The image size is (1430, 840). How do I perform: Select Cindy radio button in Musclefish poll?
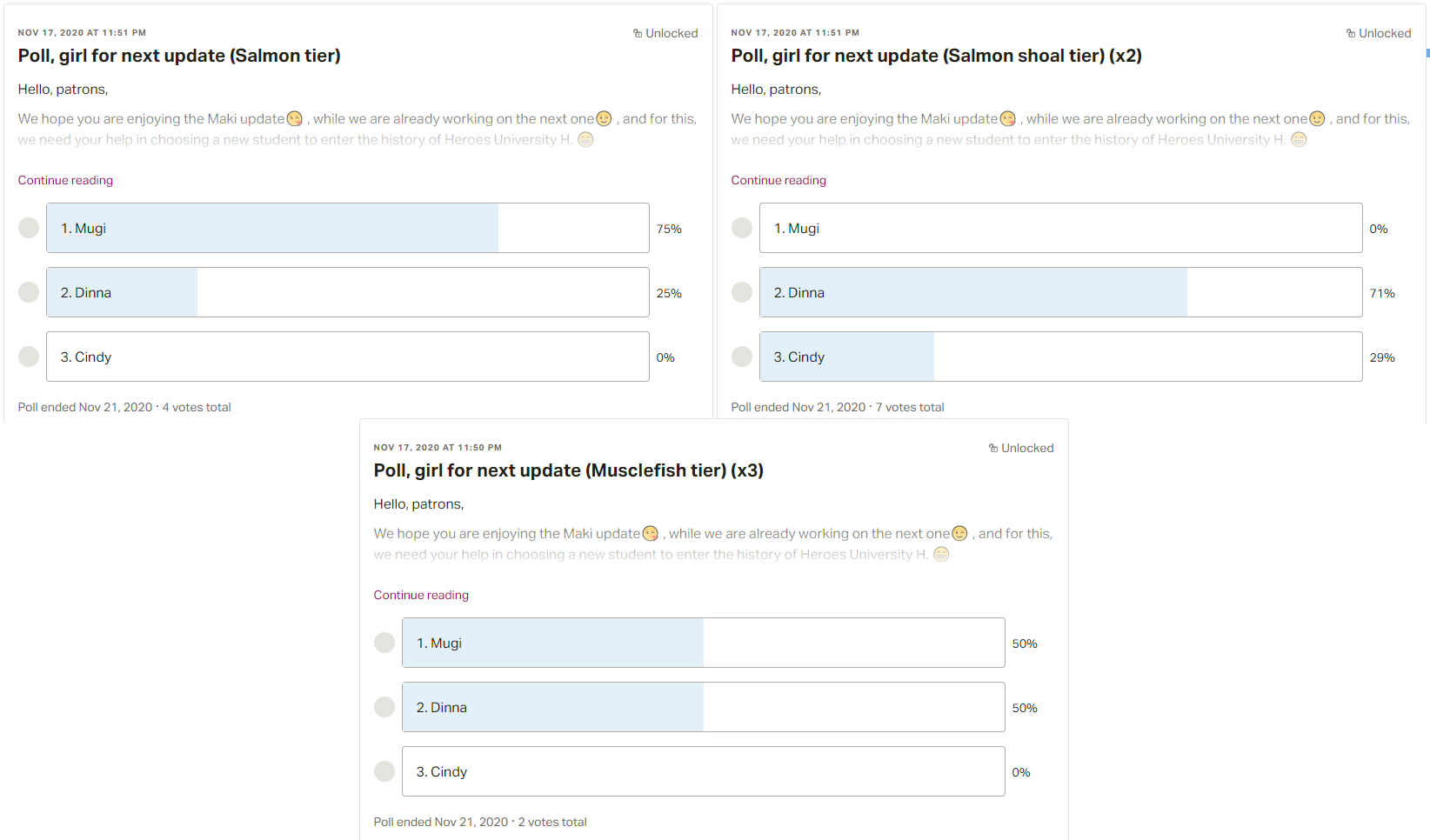tap(384, 771)
